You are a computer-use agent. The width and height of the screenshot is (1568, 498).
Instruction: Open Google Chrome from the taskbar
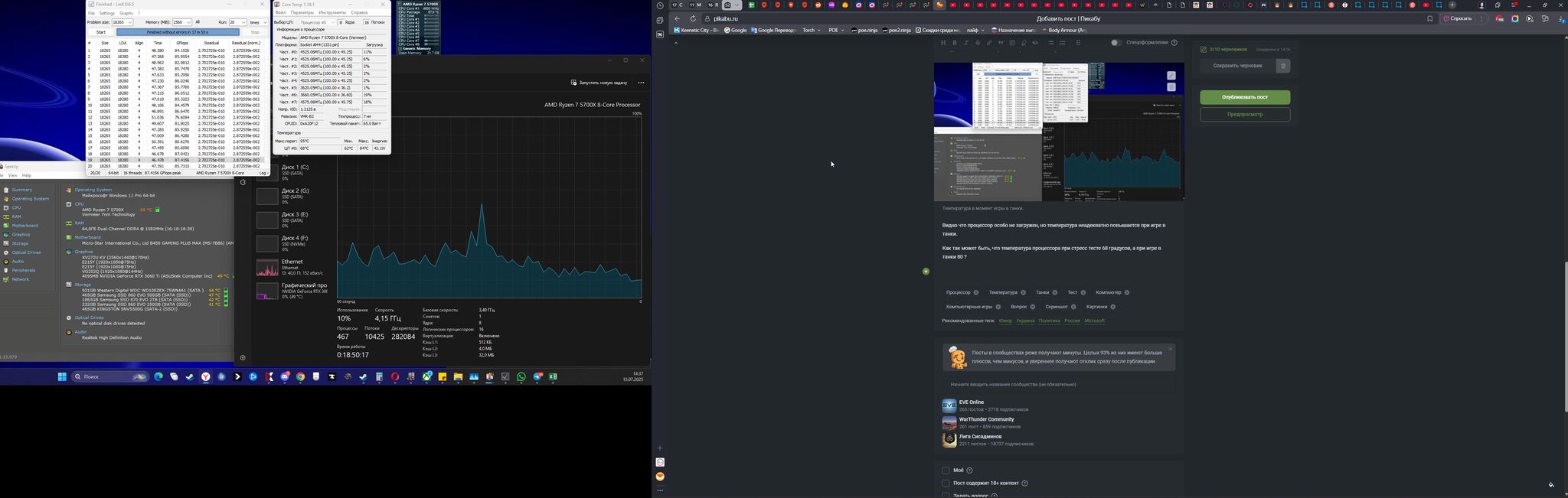click(300, 377)
